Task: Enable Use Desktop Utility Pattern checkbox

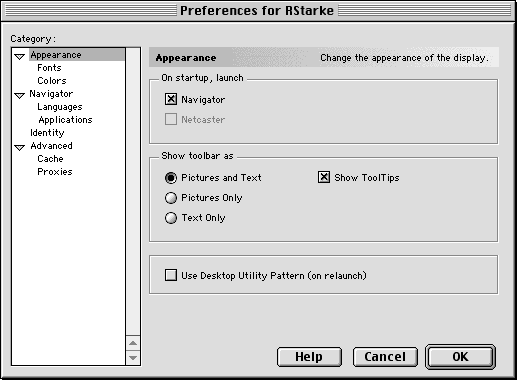Action: coord(171,275)
